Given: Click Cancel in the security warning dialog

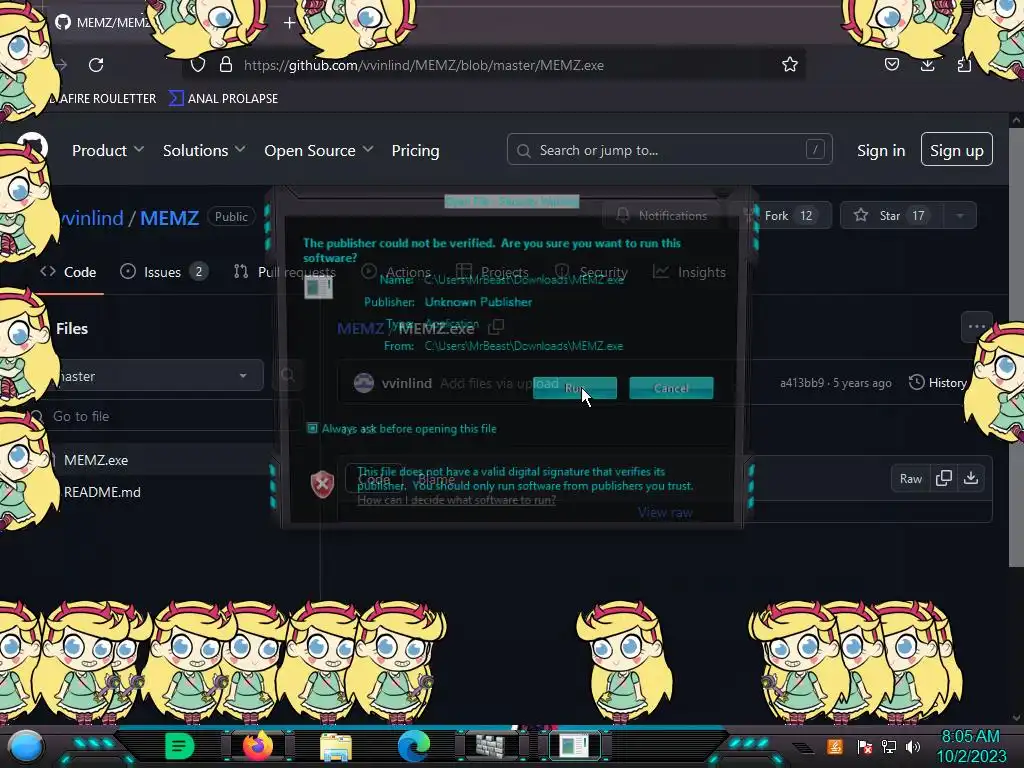Looking at the screenshot, I should 671,388.
